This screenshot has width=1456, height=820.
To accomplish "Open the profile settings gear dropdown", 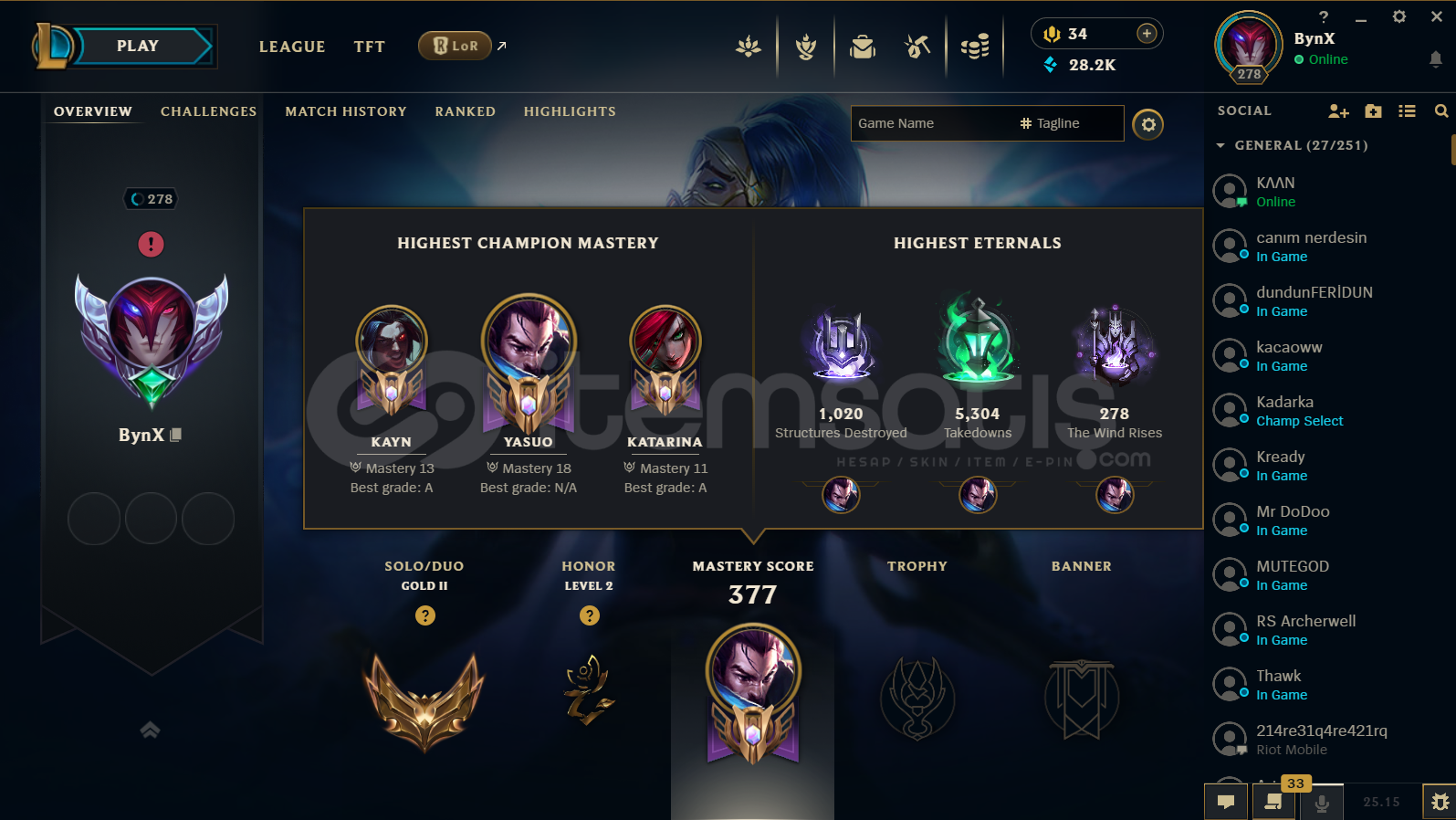I will point(1148,124).
